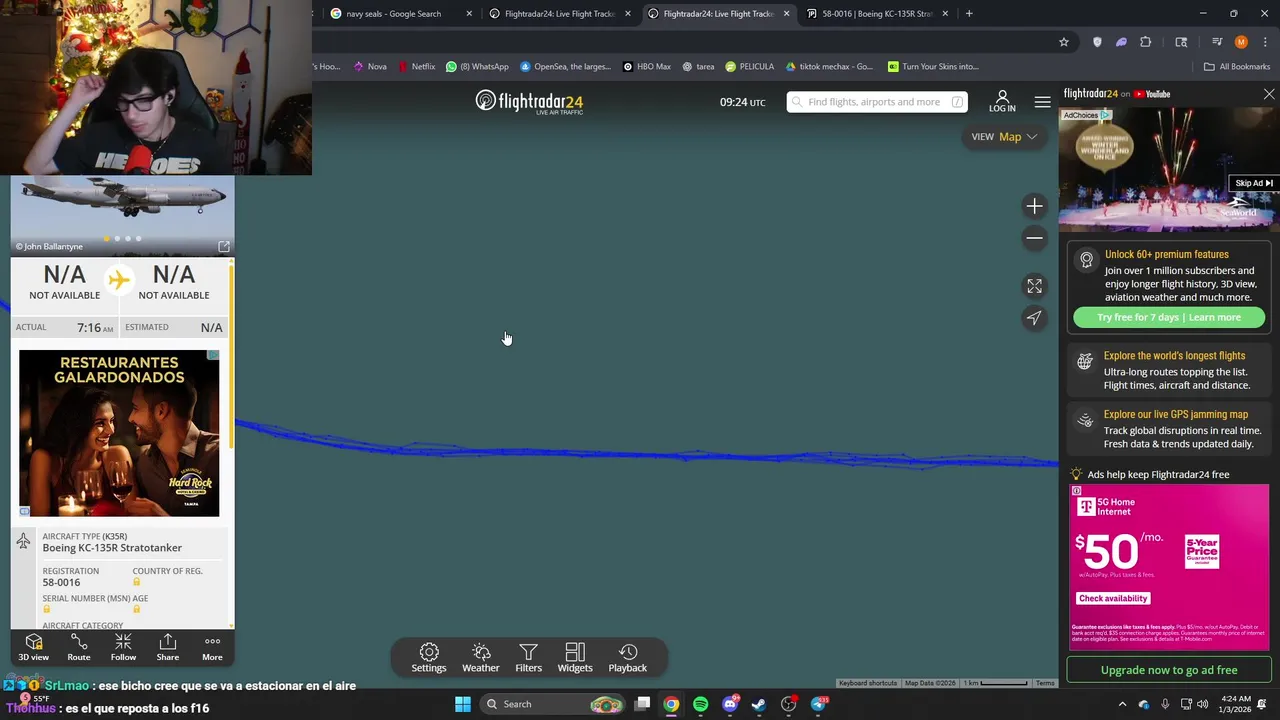The width and height of the screenshot is (1280, 720).
Task: Open PELICULA bookmark
Action: point(750,67)
